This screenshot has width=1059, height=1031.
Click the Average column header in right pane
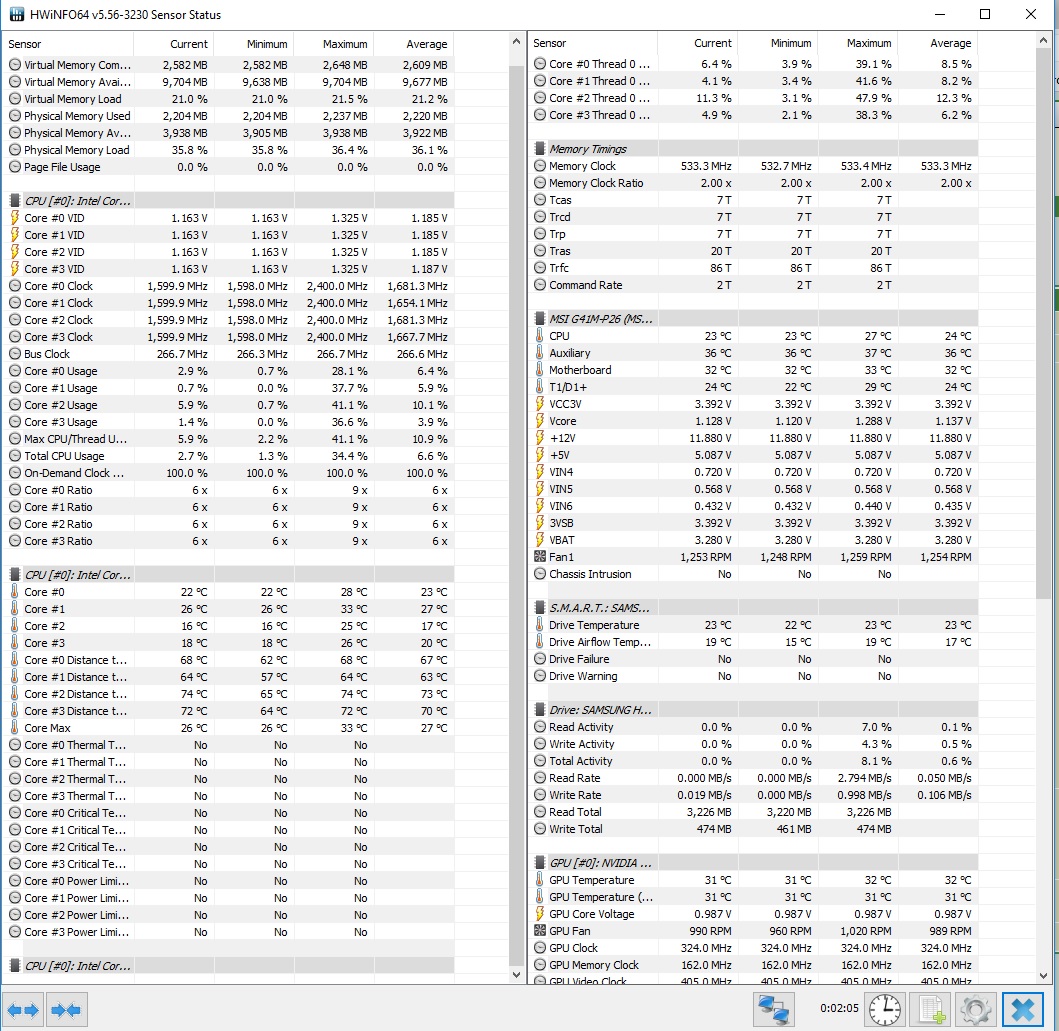(x=950, y=43)
